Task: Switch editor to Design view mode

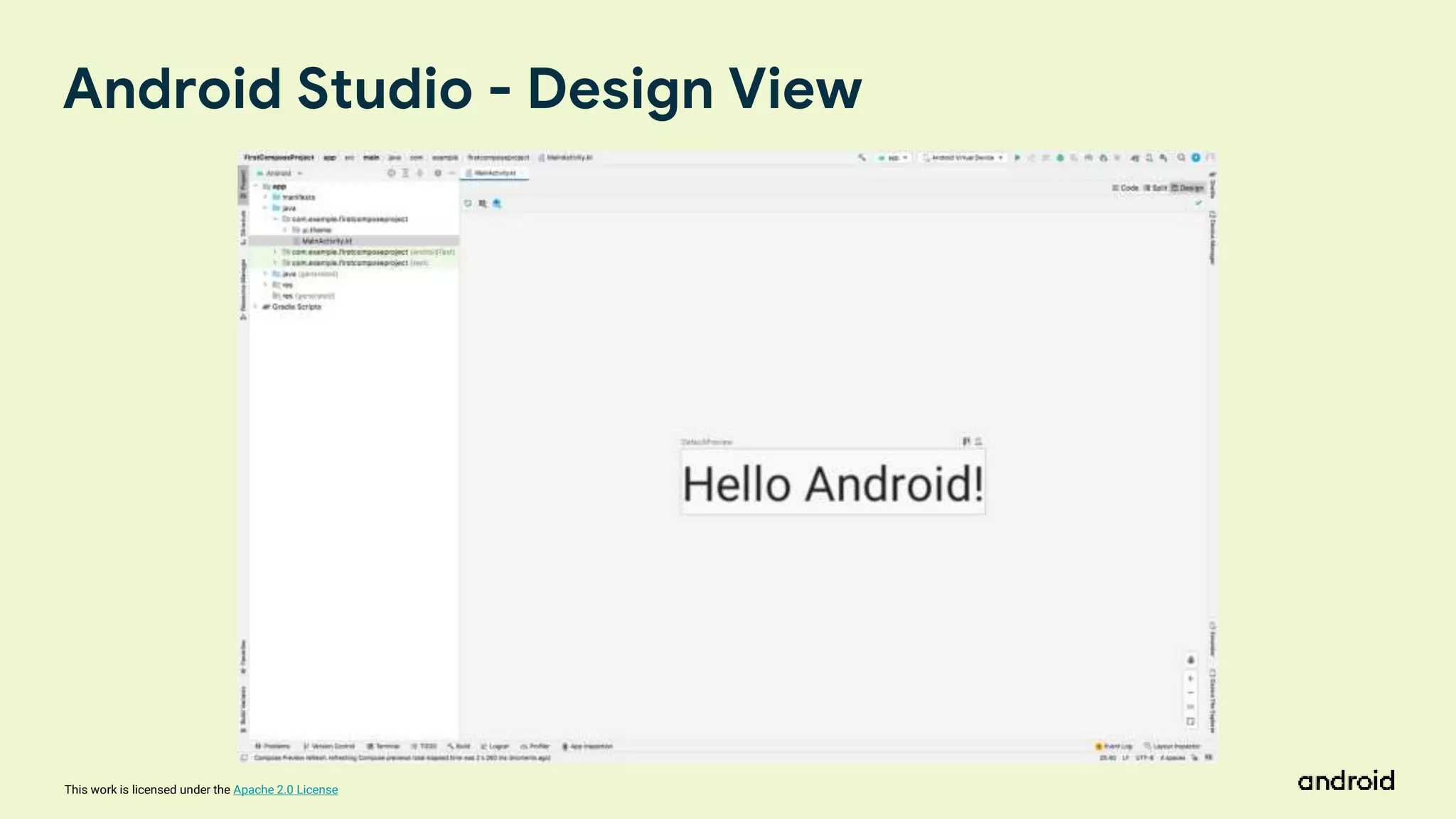Action: pos(1188,188)
